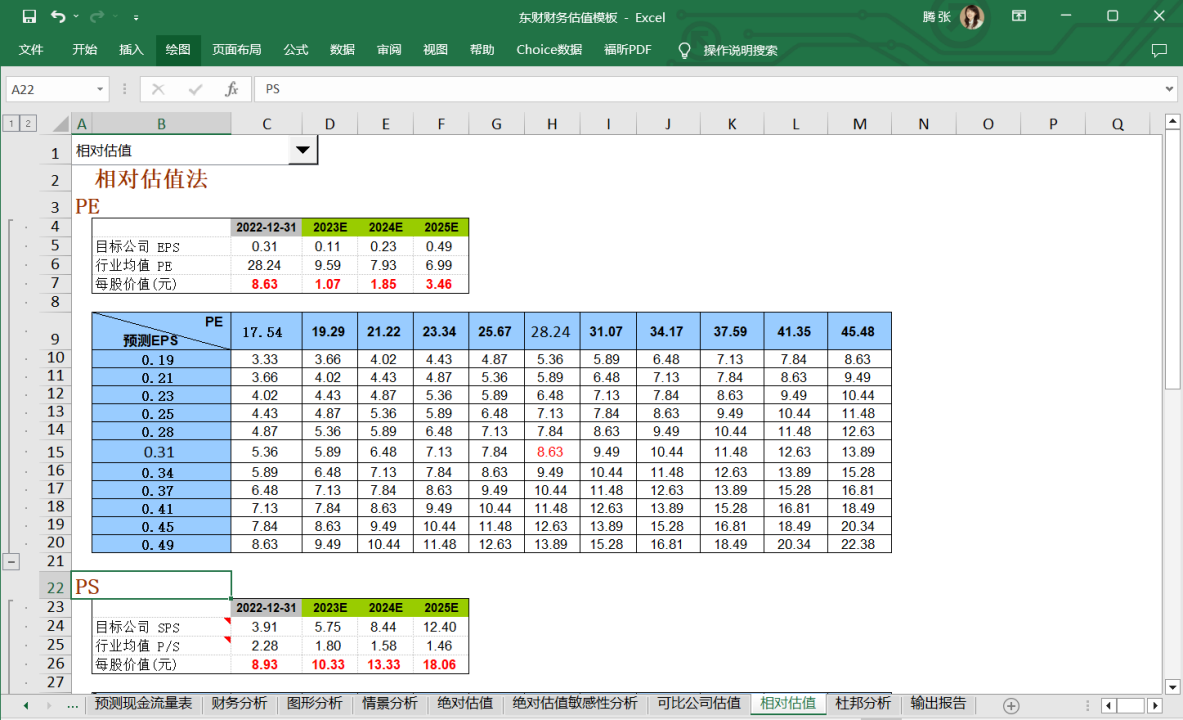
Task: Expand the Name Box dropdown arrow
Action: point(100,89)
